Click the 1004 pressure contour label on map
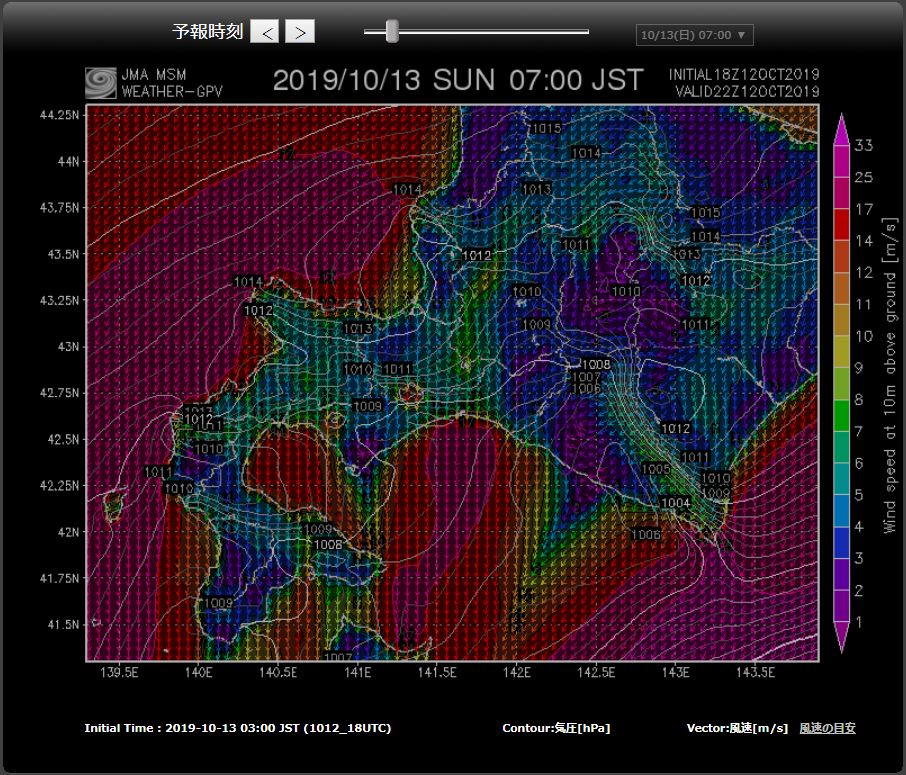Viewport: 906px width, 775px height. click(x=676, y=503)
